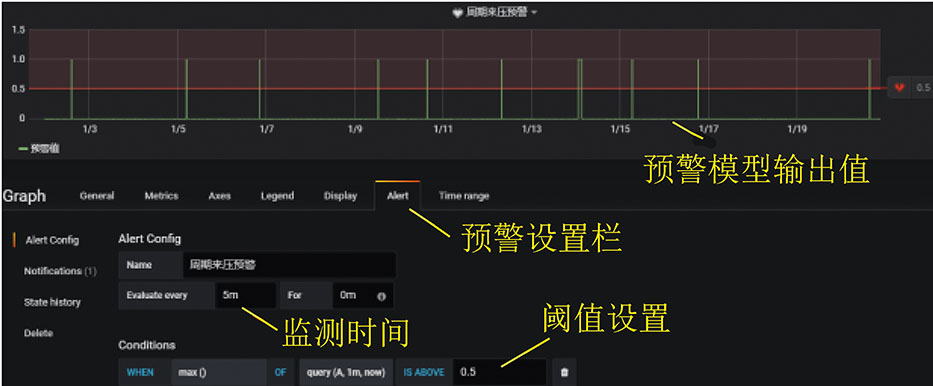This screenshot has width=933, height=386.
Task: Click Delete in the alert sidebar
Action: coord(39,333)
